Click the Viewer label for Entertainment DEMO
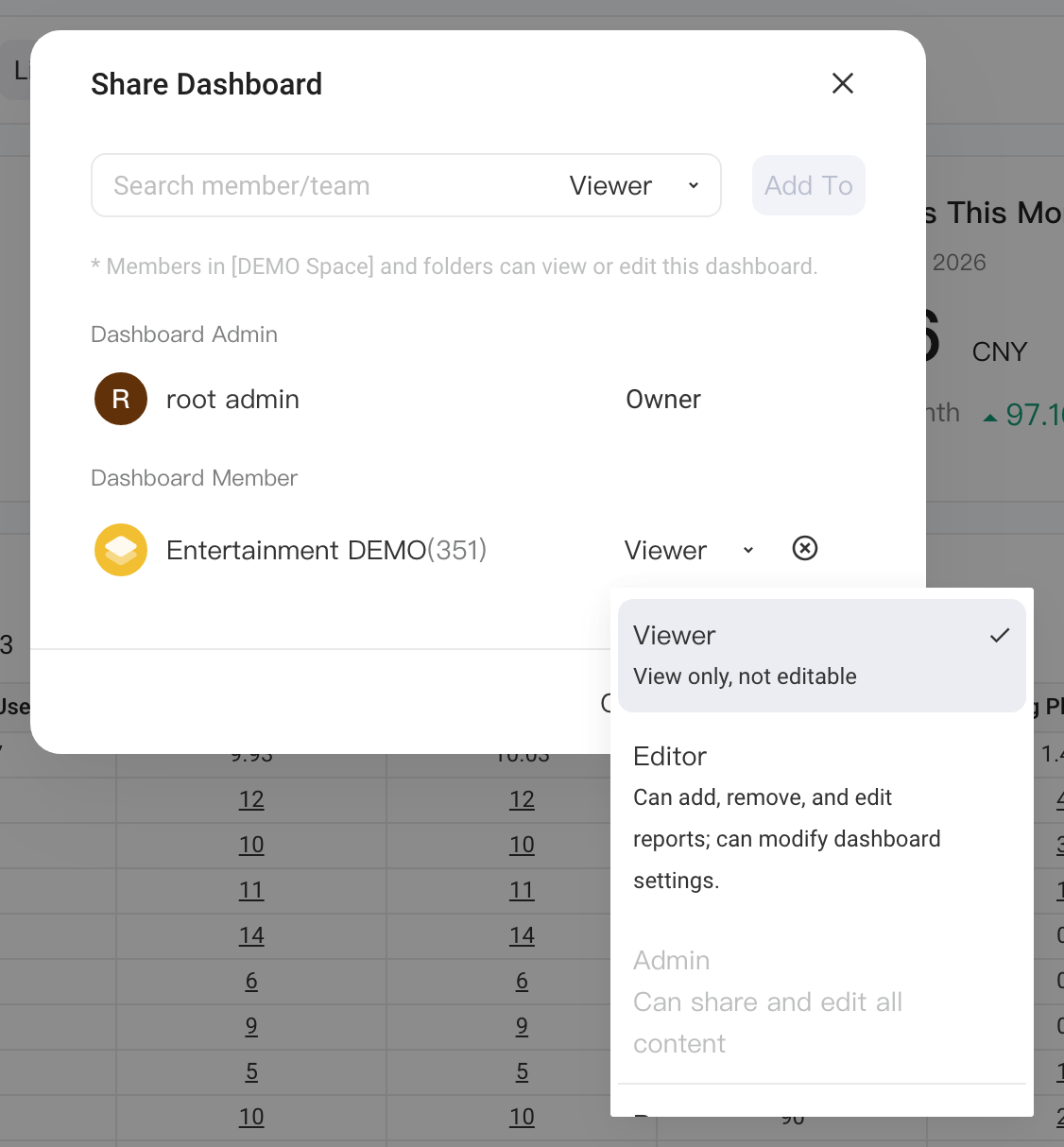 tap(665, 550)
